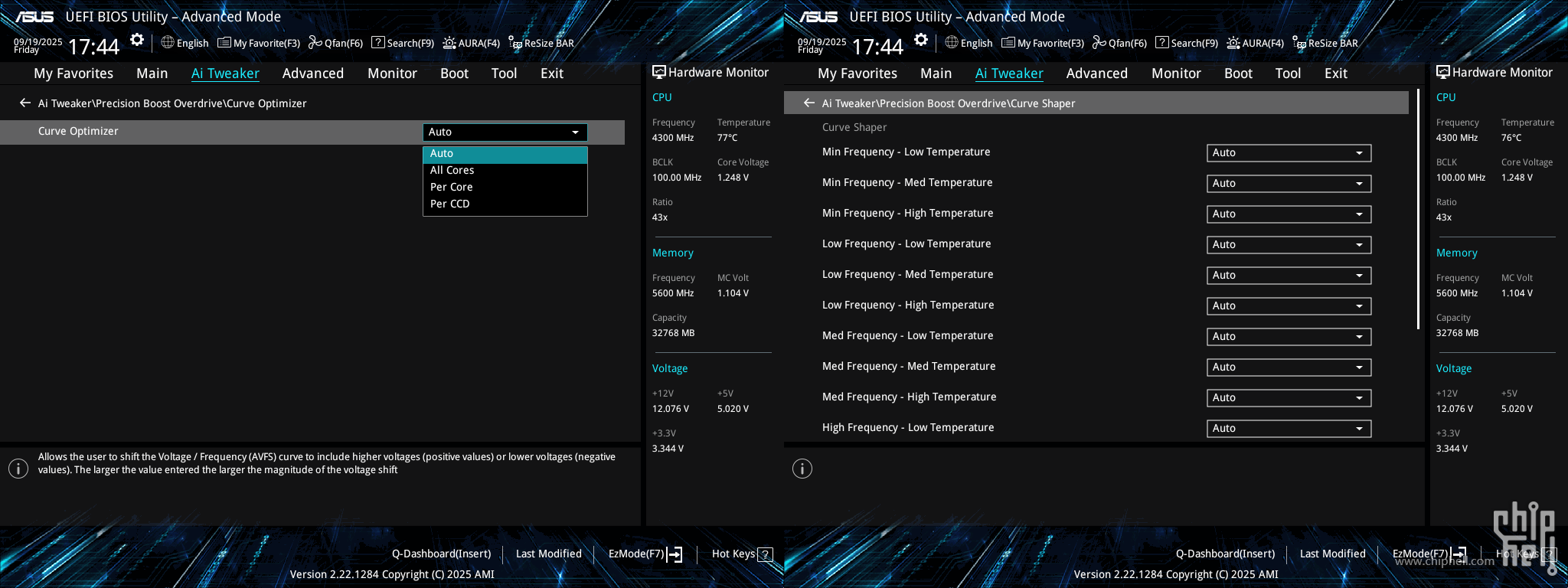Switch to Main tab in left BIOS
1568x588 pixels.
click(152, 73)
